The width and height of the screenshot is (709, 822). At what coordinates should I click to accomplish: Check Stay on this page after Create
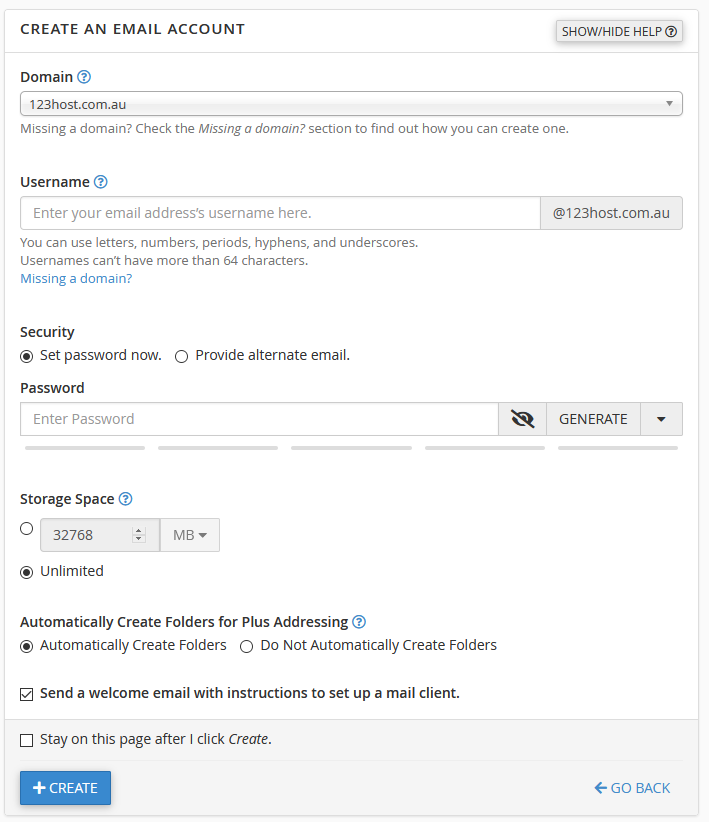[26, 740]
